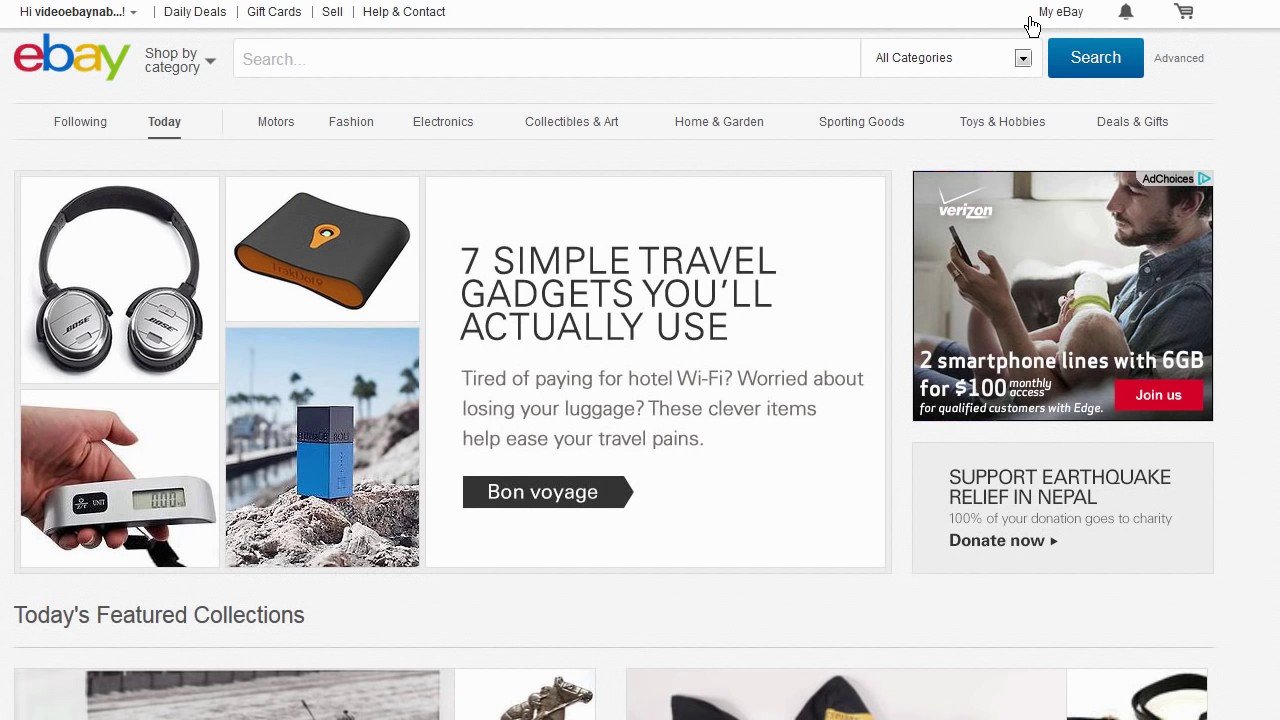Open Daily Deals link

(195, 12)
